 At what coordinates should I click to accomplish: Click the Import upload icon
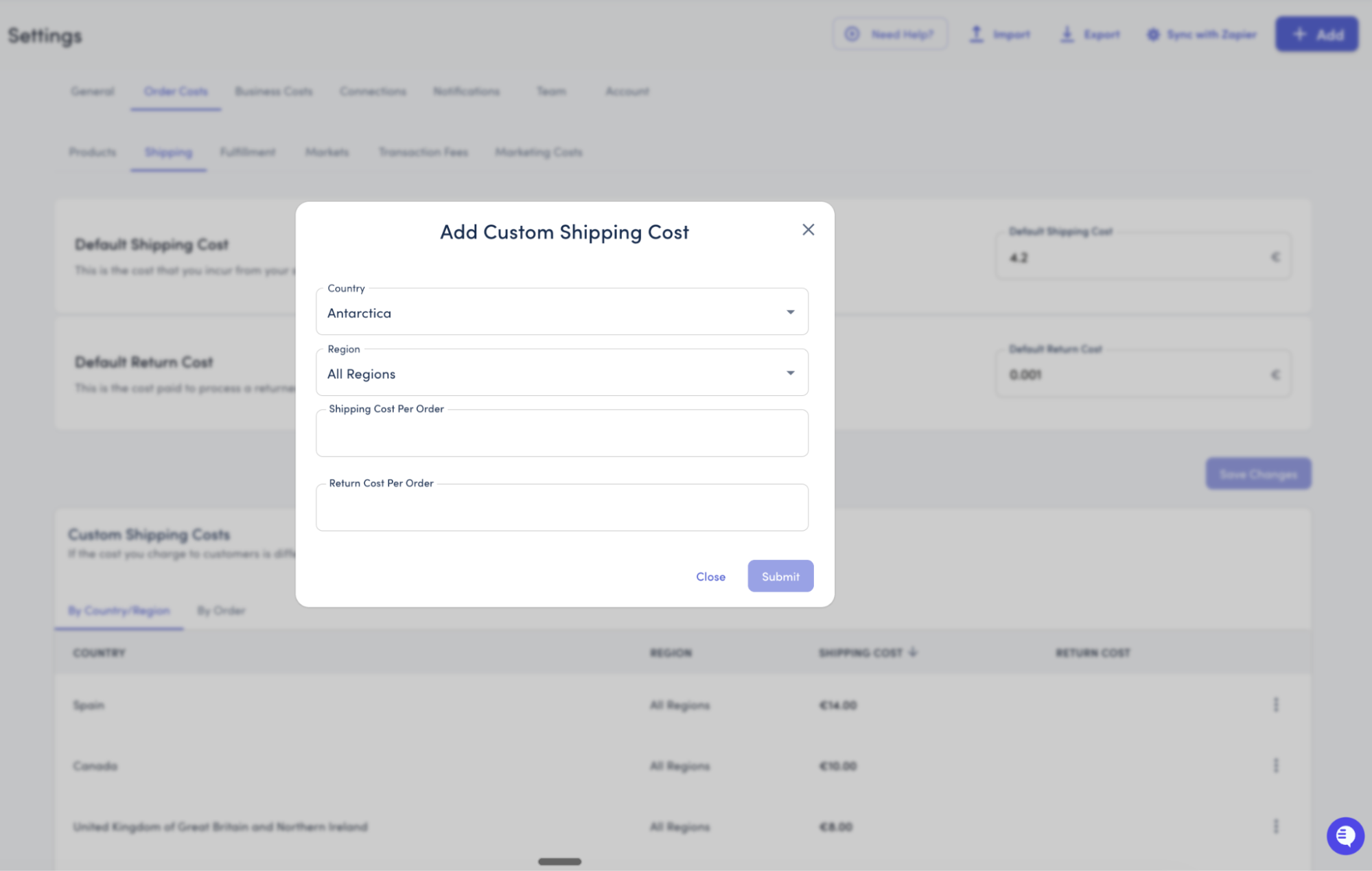[x=976, y=34]
